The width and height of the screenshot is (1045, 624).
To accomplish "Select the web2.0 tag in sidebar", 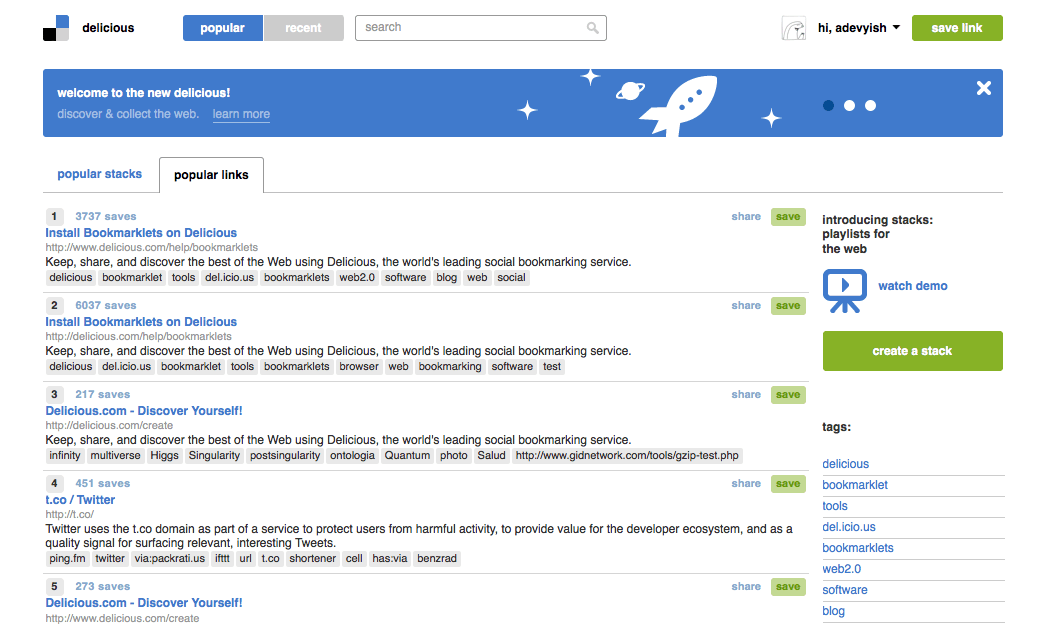I will pos(842,569).
